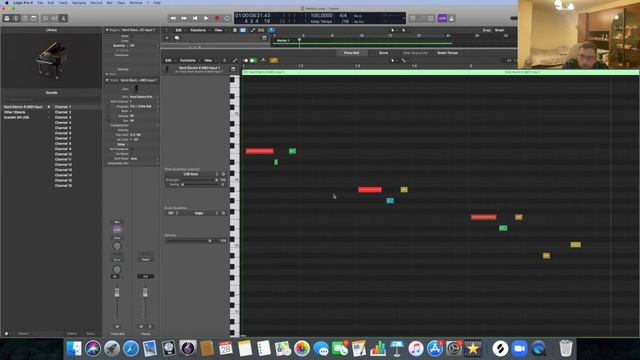This screenshot has width=640, height=360.
Task: Select Channel 1 in Library list
Action: point(63,107)
